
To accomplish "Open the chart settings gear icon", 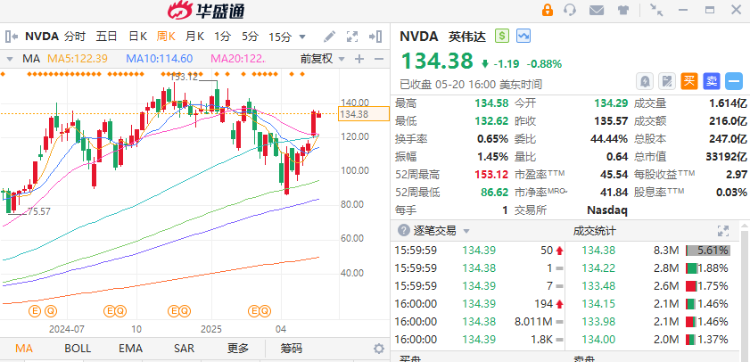I will pyautogui.click(x=379, y=349).
